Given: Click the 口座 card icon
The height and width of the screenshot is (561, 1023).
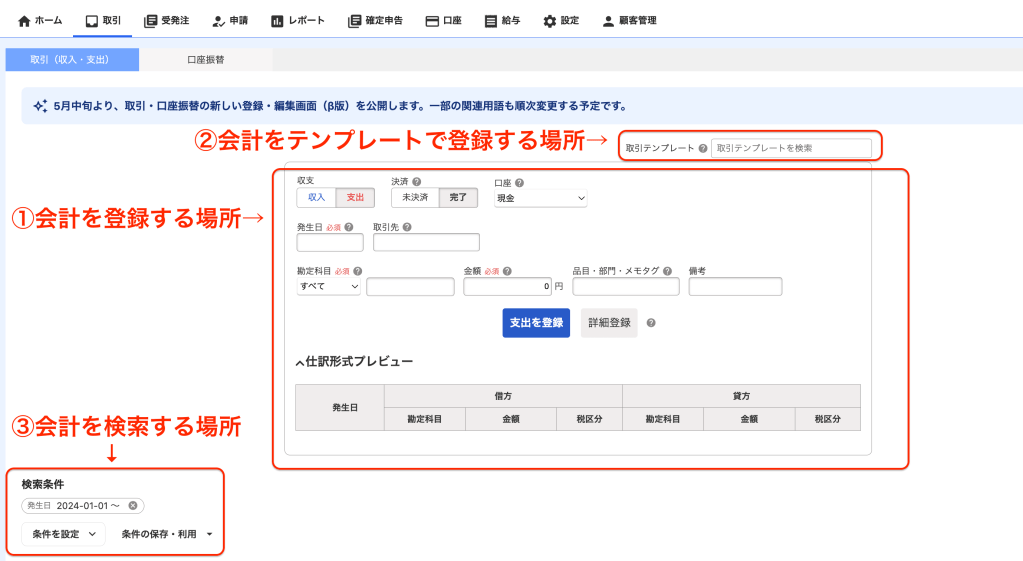Looking at the screenshot, I should (x=432, y=21).
